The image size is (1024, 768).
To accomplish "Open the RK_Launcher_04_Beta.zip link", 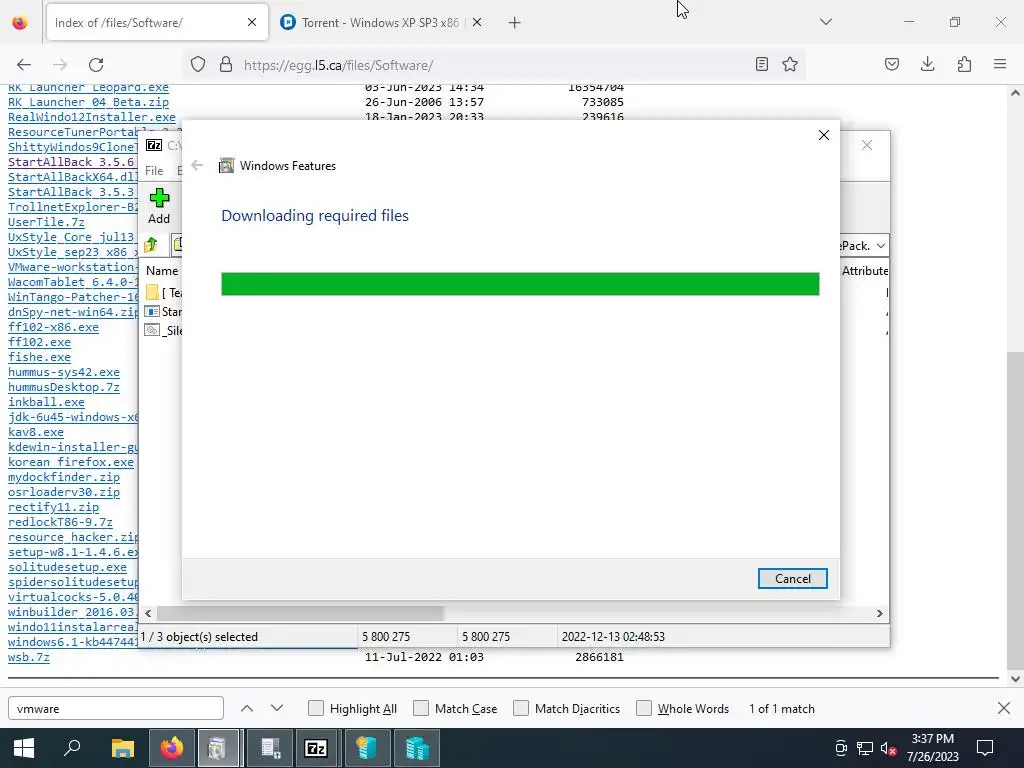I will pyautogui.click(x=88, y=102).
